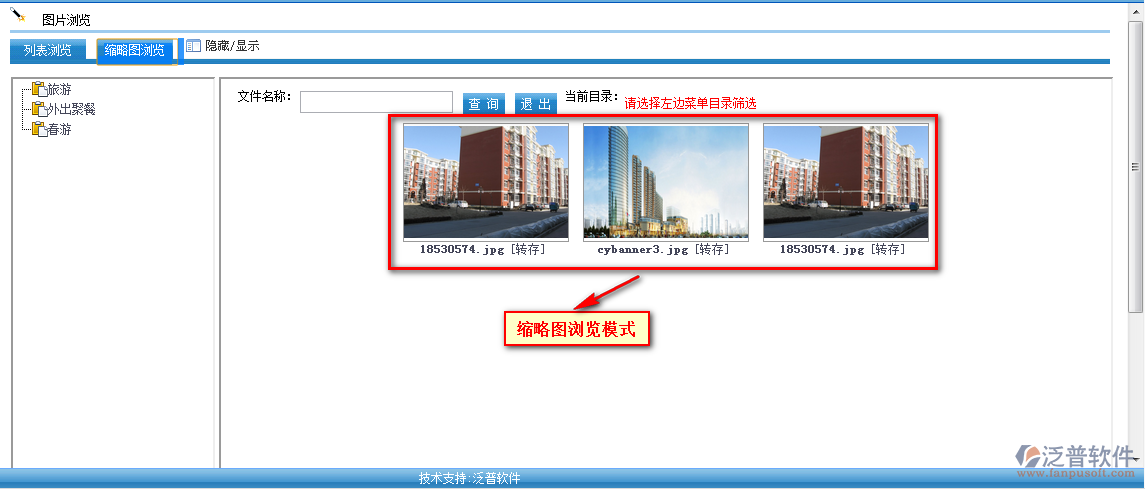Open the last 18530574.jpg building thumbnail

[846, 182]
